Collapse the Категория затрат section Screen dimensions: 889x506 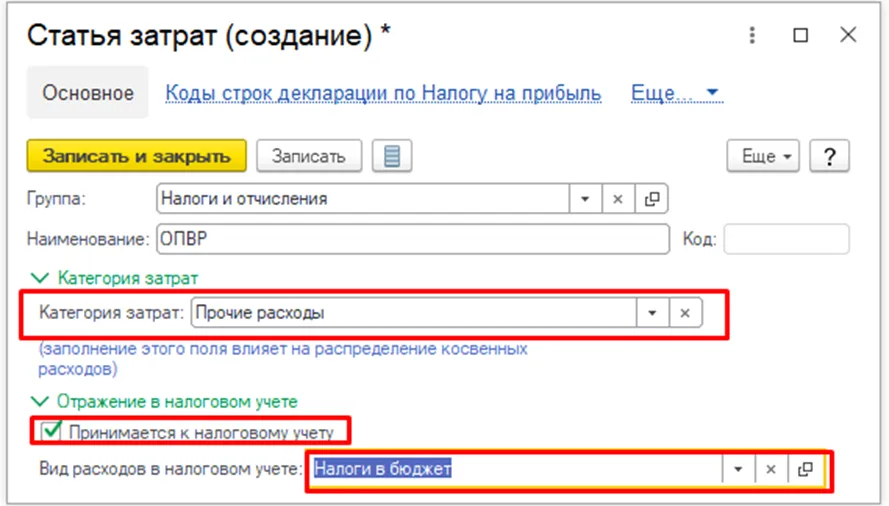(x=114, y=278)
